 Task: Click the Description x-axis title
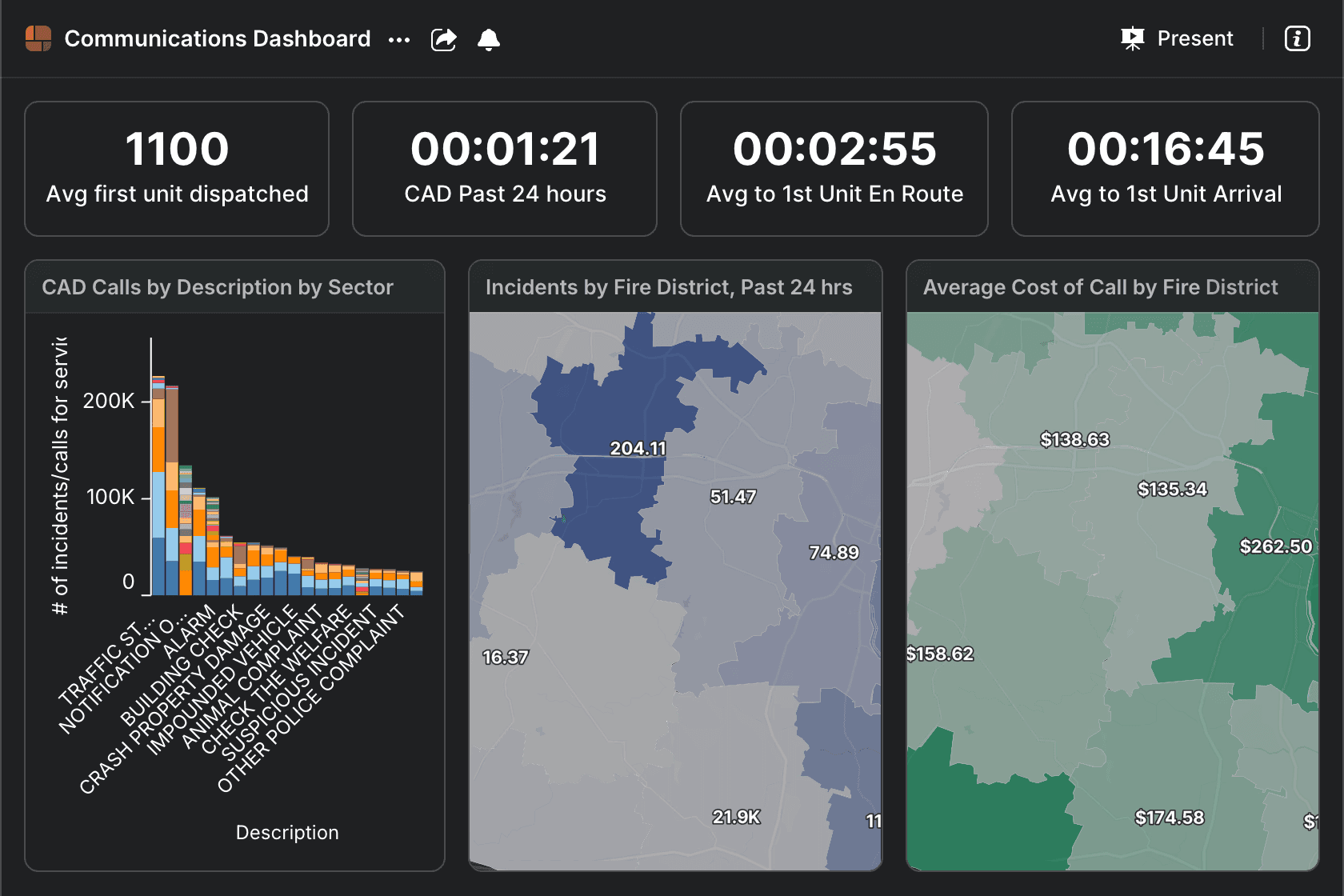pos(287,833)
